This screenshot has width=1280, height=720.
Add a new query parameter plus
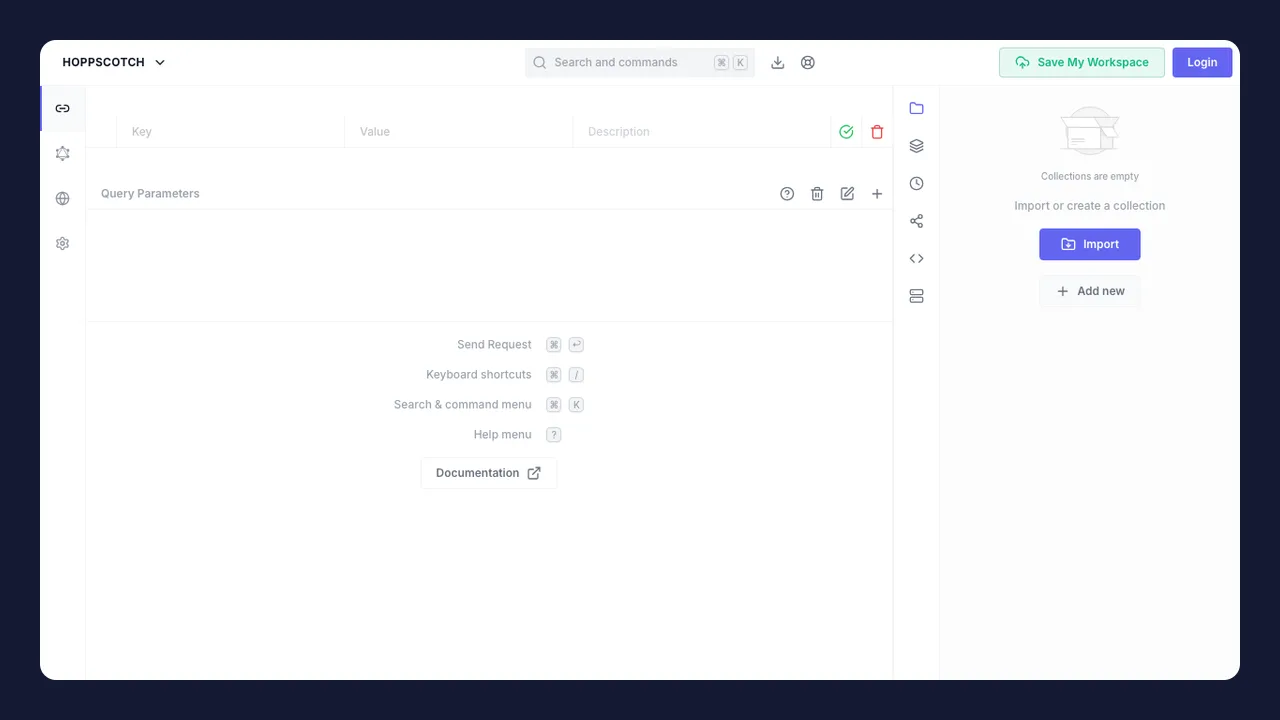tap(877, 193)
